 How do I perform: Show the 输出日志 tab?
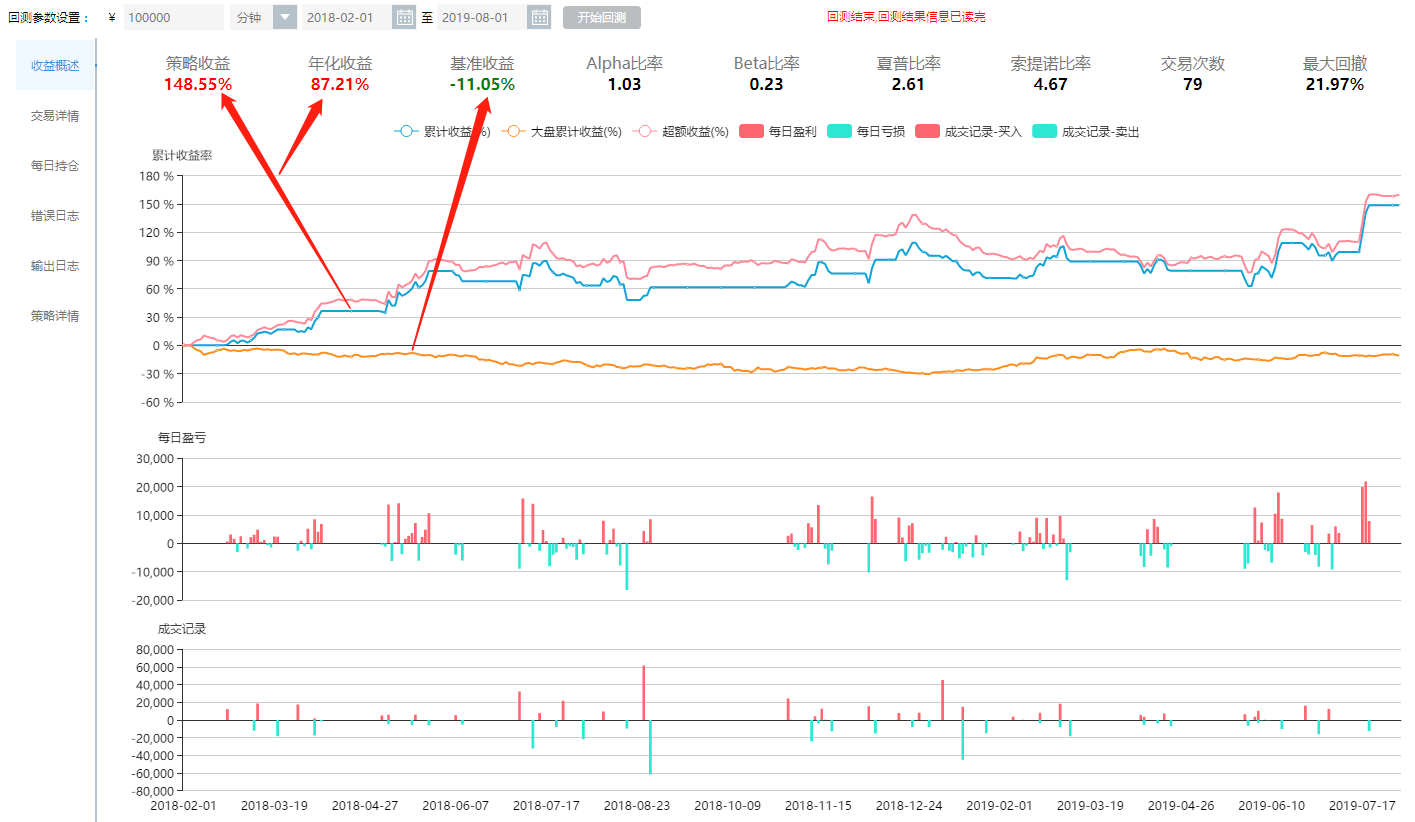55,266
